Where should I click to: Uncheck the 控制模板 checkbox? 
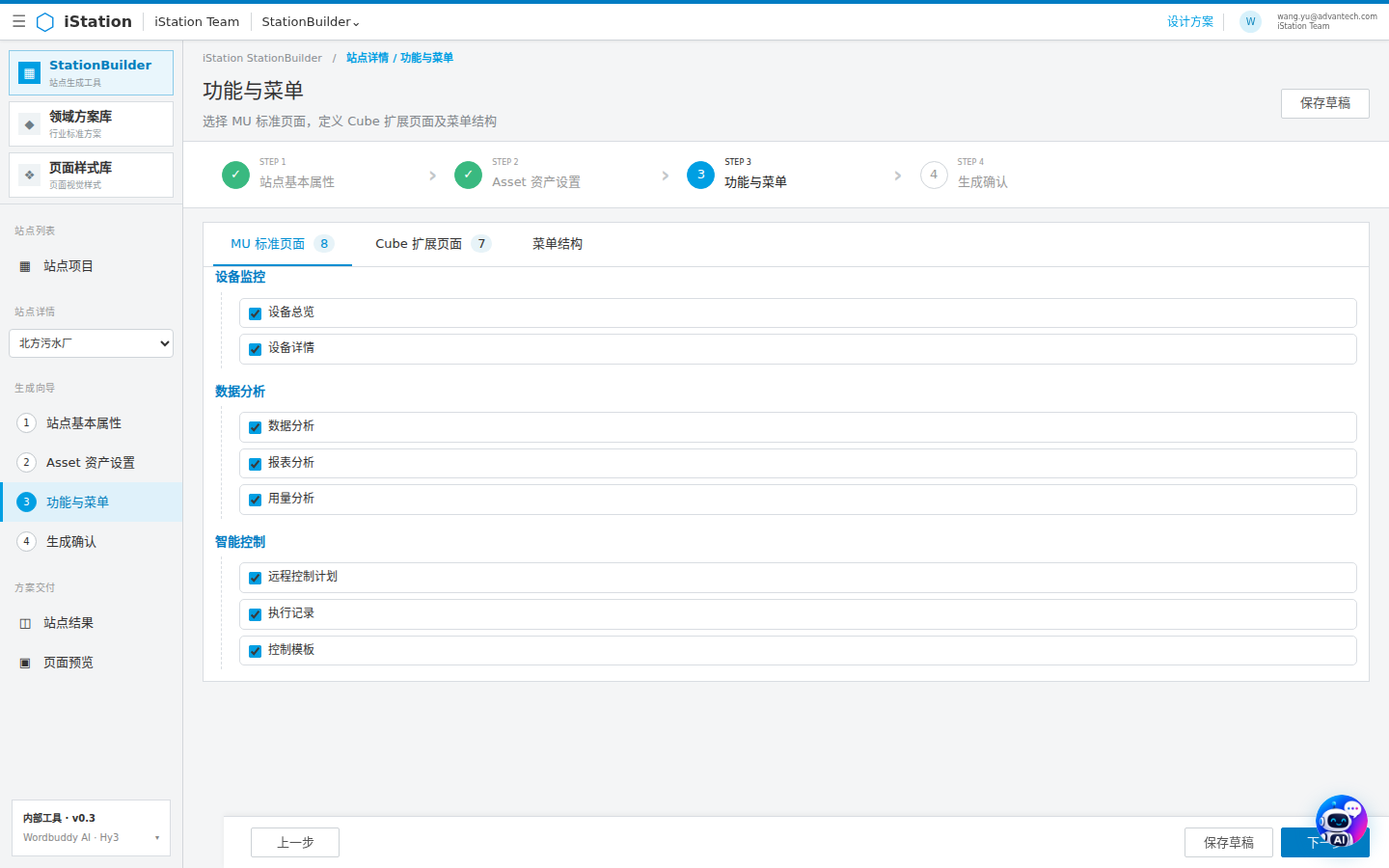click(x=256, y=651)
